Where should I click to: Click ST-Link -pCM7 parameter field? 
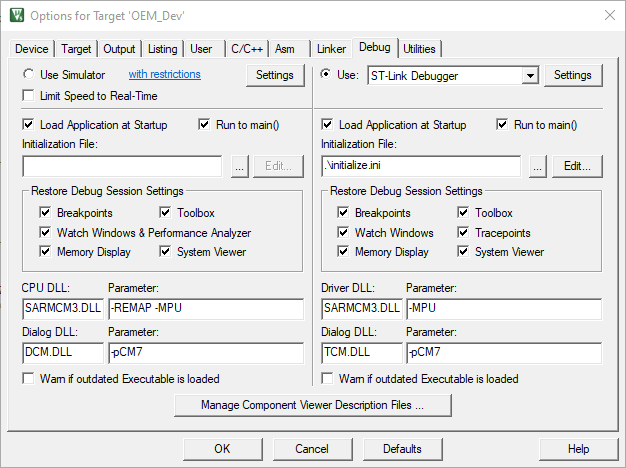click(504, 353)
